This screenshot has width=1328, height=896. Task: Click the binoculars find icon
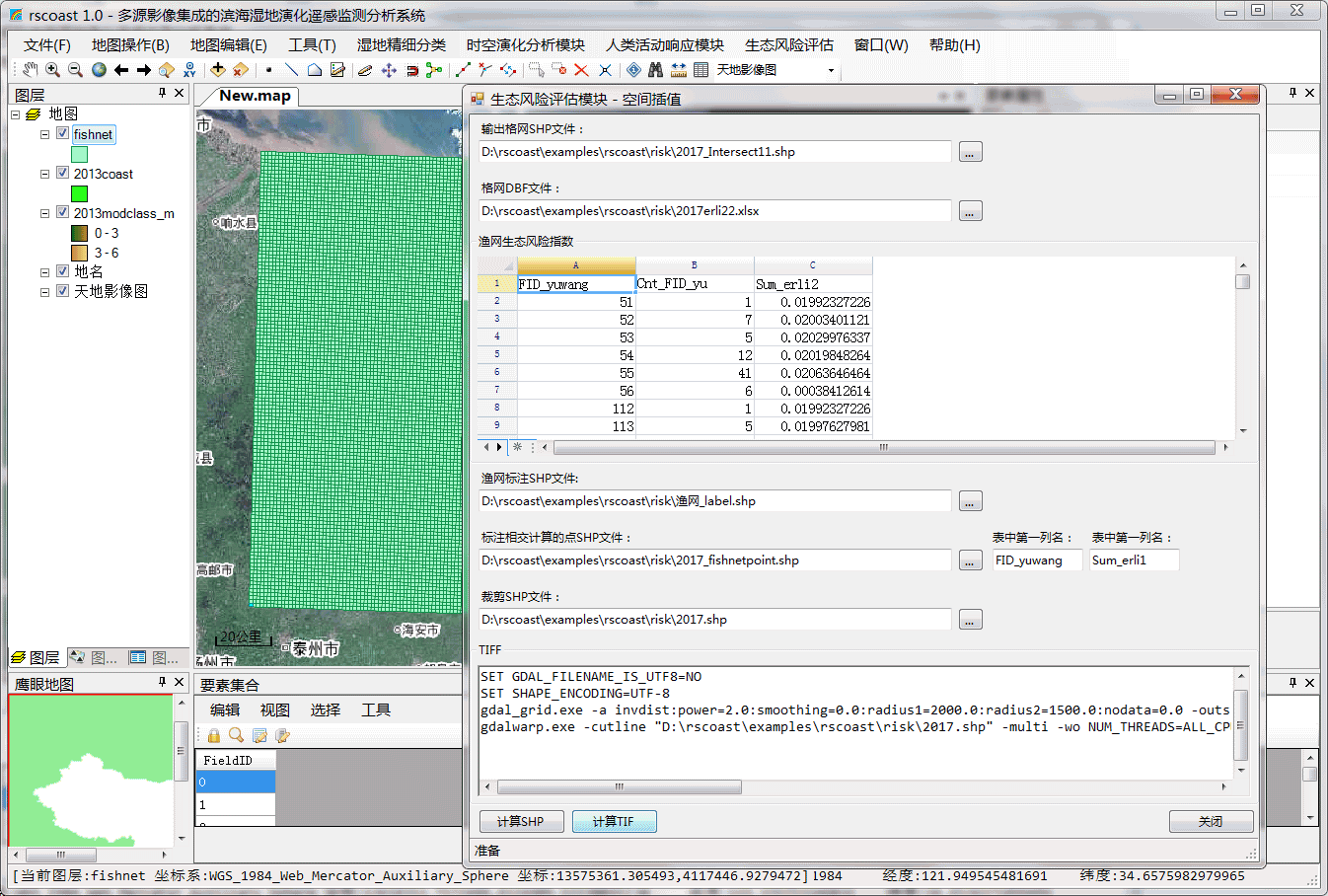655,70
